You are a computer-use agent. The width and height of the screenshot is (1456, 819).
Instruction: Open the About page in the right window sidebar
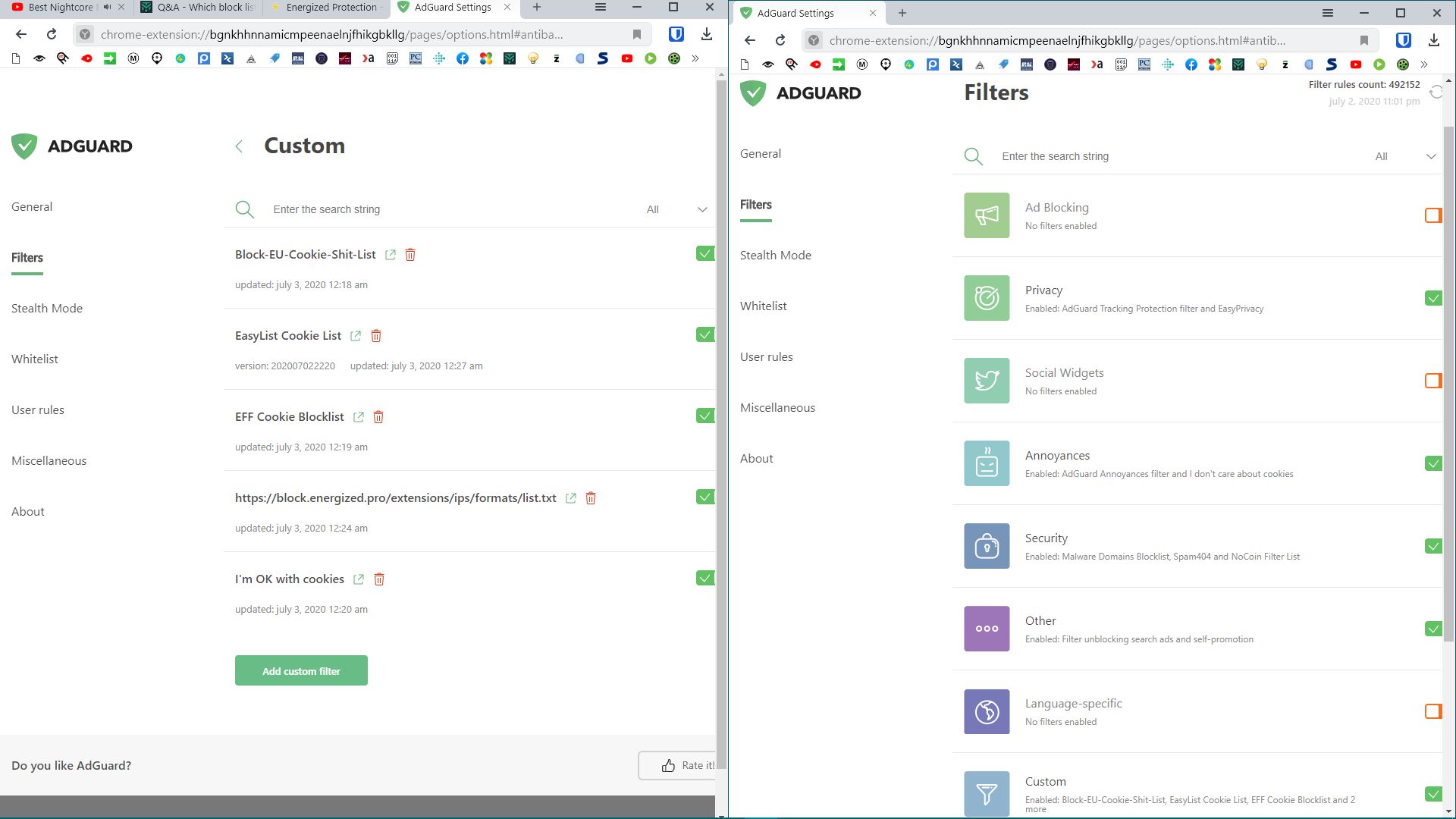coord(757,459)
